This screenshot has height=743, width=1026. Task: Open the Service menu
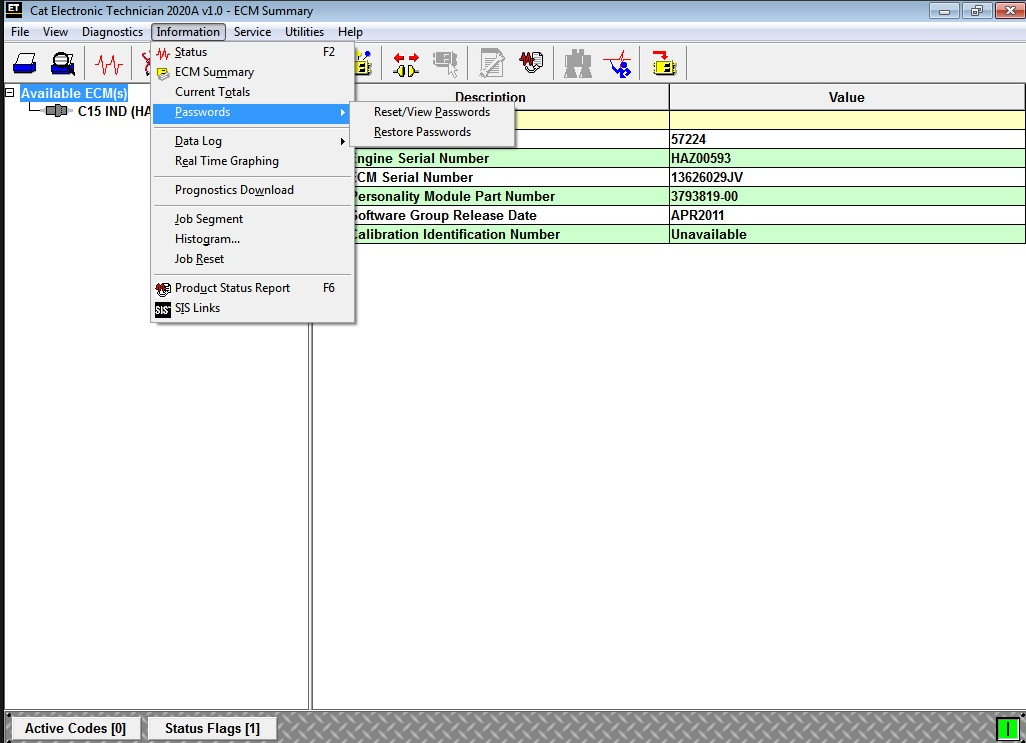coord(252,32)
